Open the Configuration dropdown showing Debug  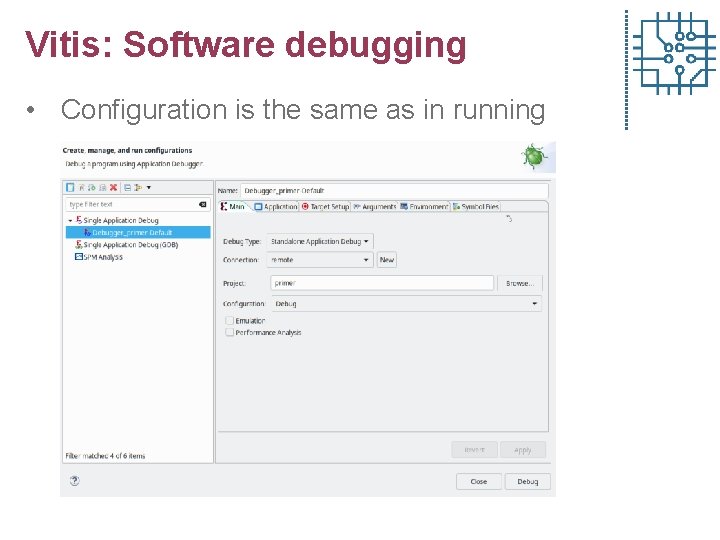(407, 304)
